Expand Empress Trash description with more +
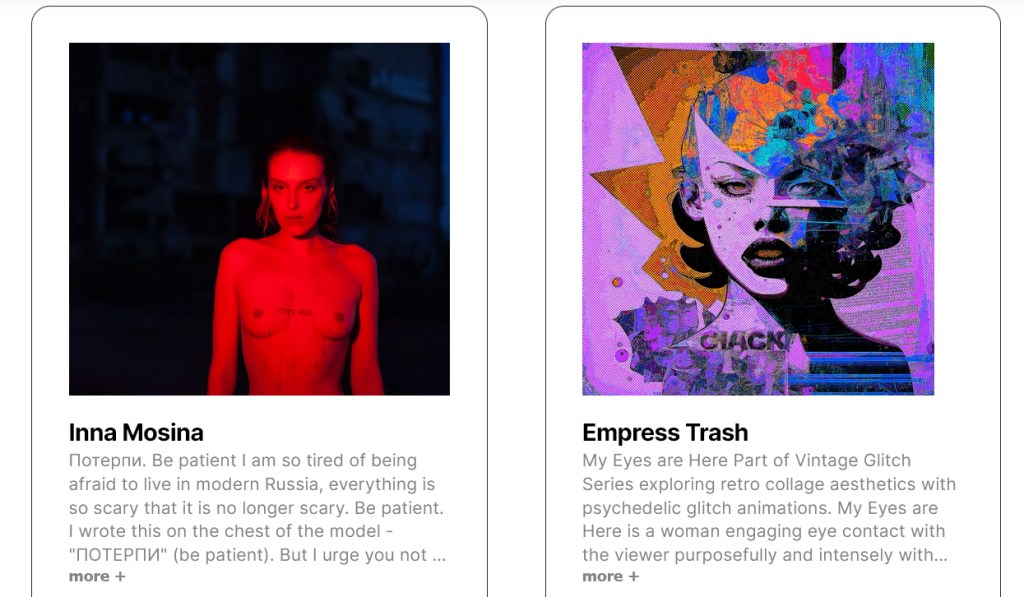Screen dimensions: 1024x597 pos(611,577)
